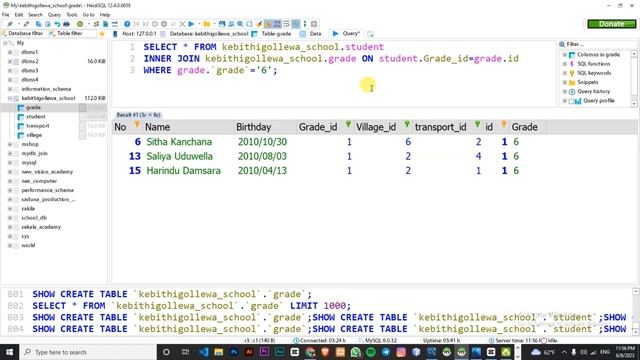640x360 pixels.
Task: Expand Columns in grade helper node
Action: click(x=564, y=55)
